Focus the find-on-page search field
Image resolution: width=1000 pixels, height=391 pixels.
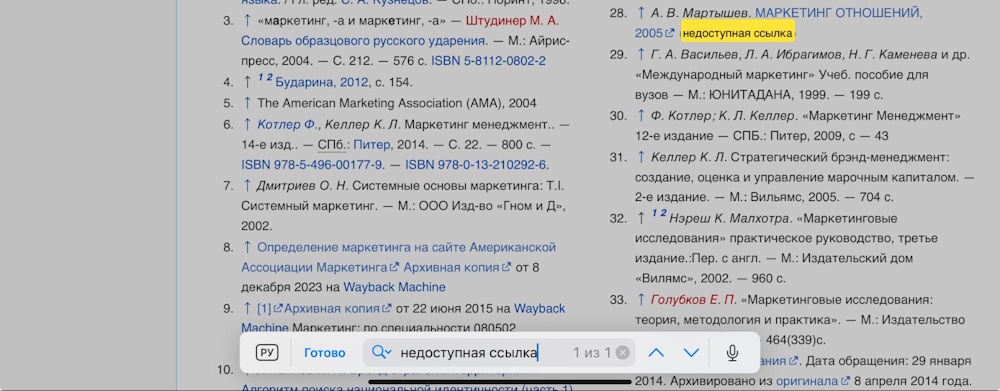tap(499, 353)
